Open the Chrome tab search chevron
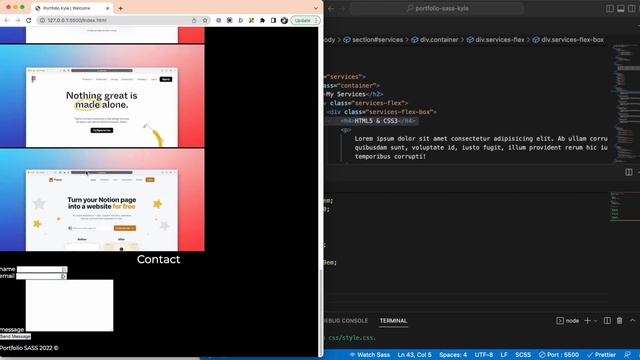The width and height of the screenshot is (640, 360). [x=316, y=8]
